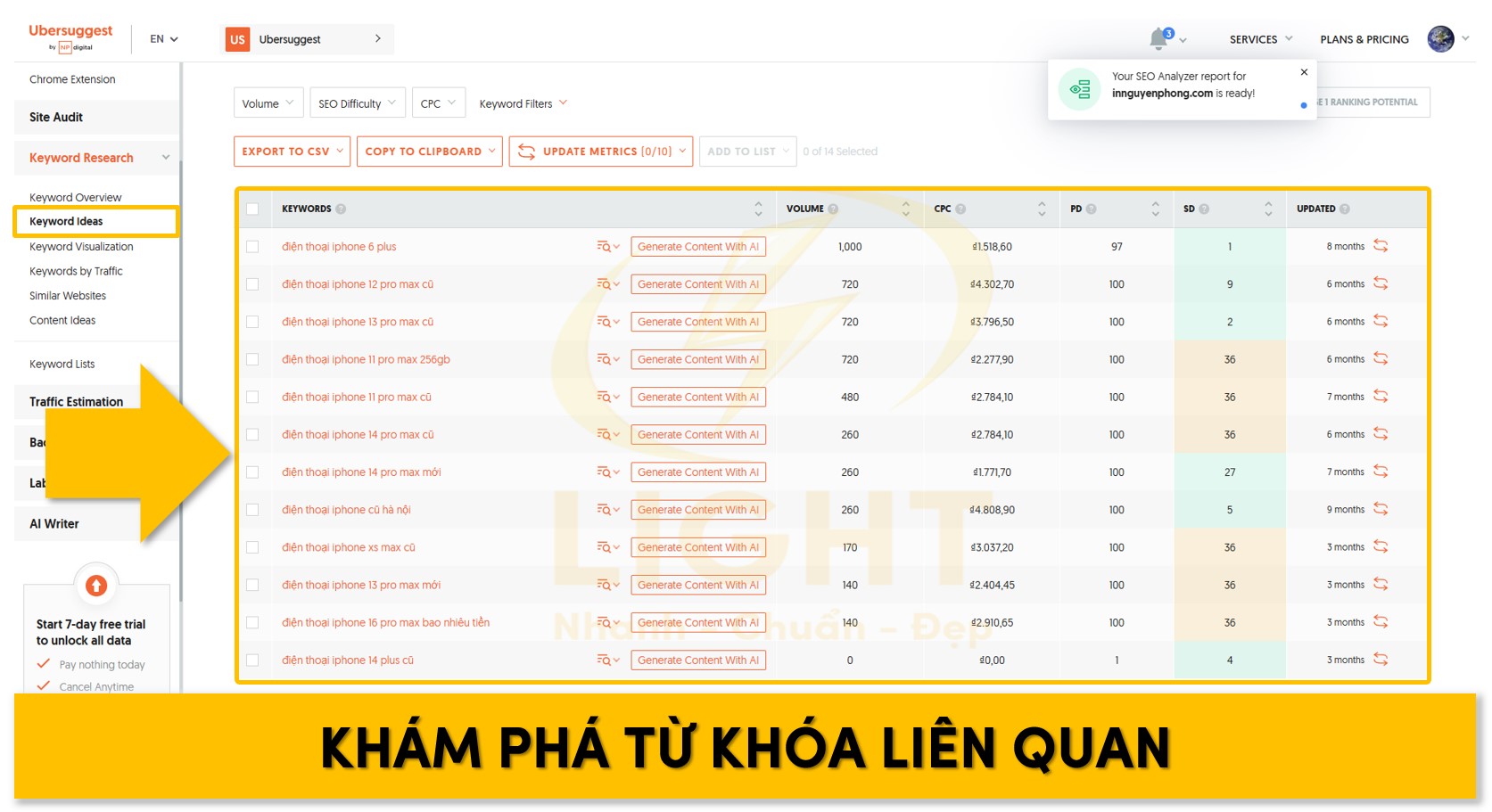Expand Keyword Filters dropdown
The image size is (1492, 812).
click(x=523, y=103)
